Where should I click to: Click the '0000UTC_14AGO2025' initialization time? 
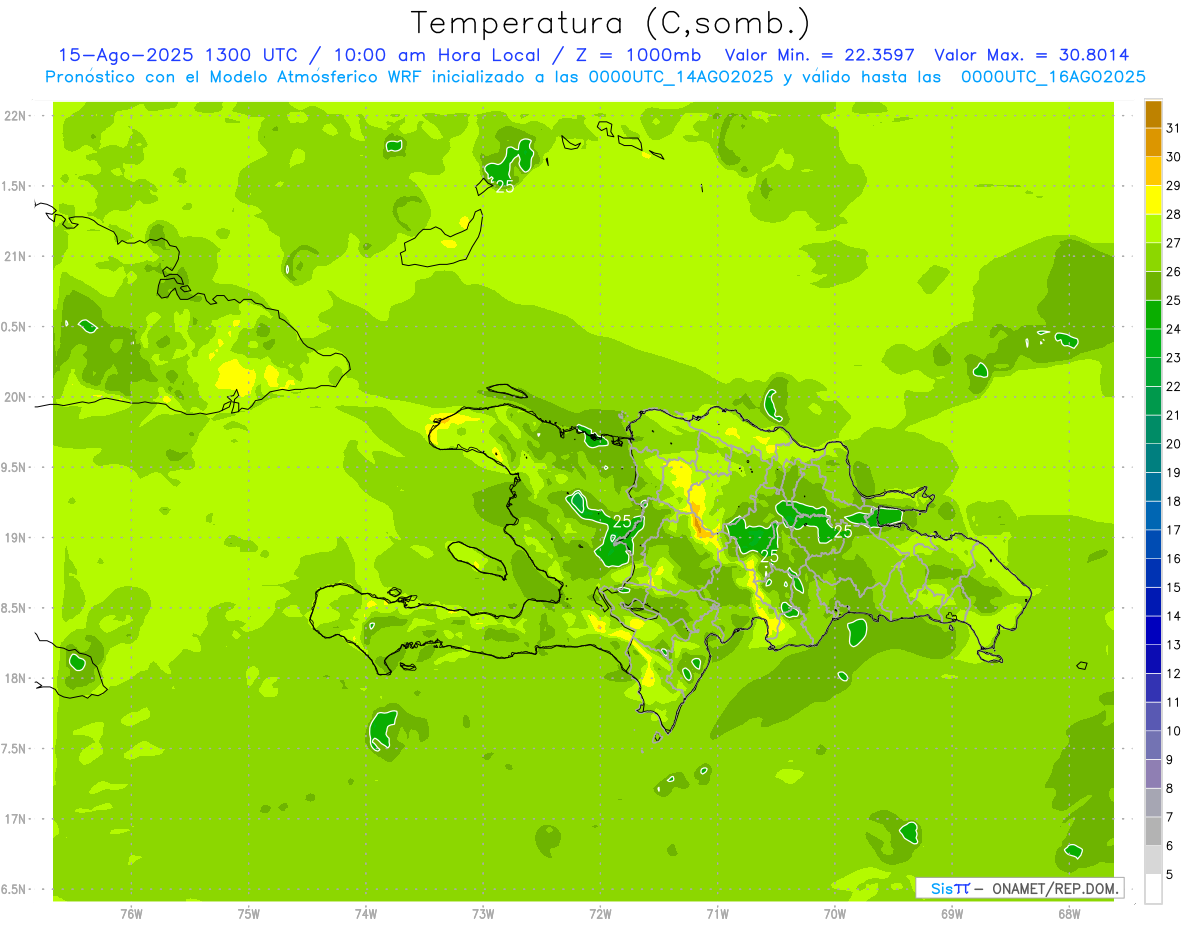(x=681, y=77)
